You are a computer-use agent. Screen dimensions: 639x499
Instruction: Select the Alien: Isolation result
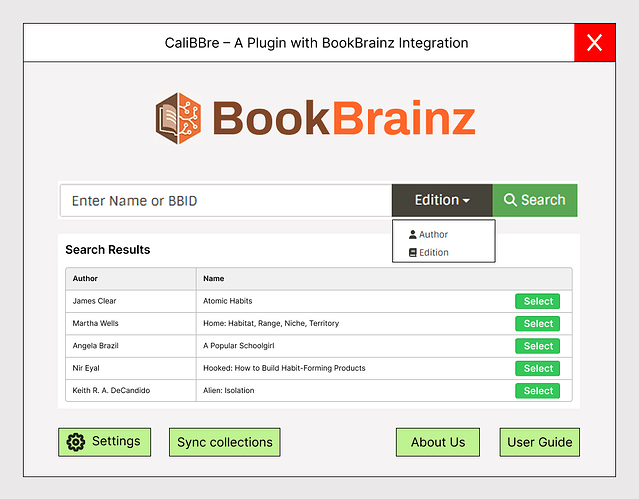coord(538,391)
